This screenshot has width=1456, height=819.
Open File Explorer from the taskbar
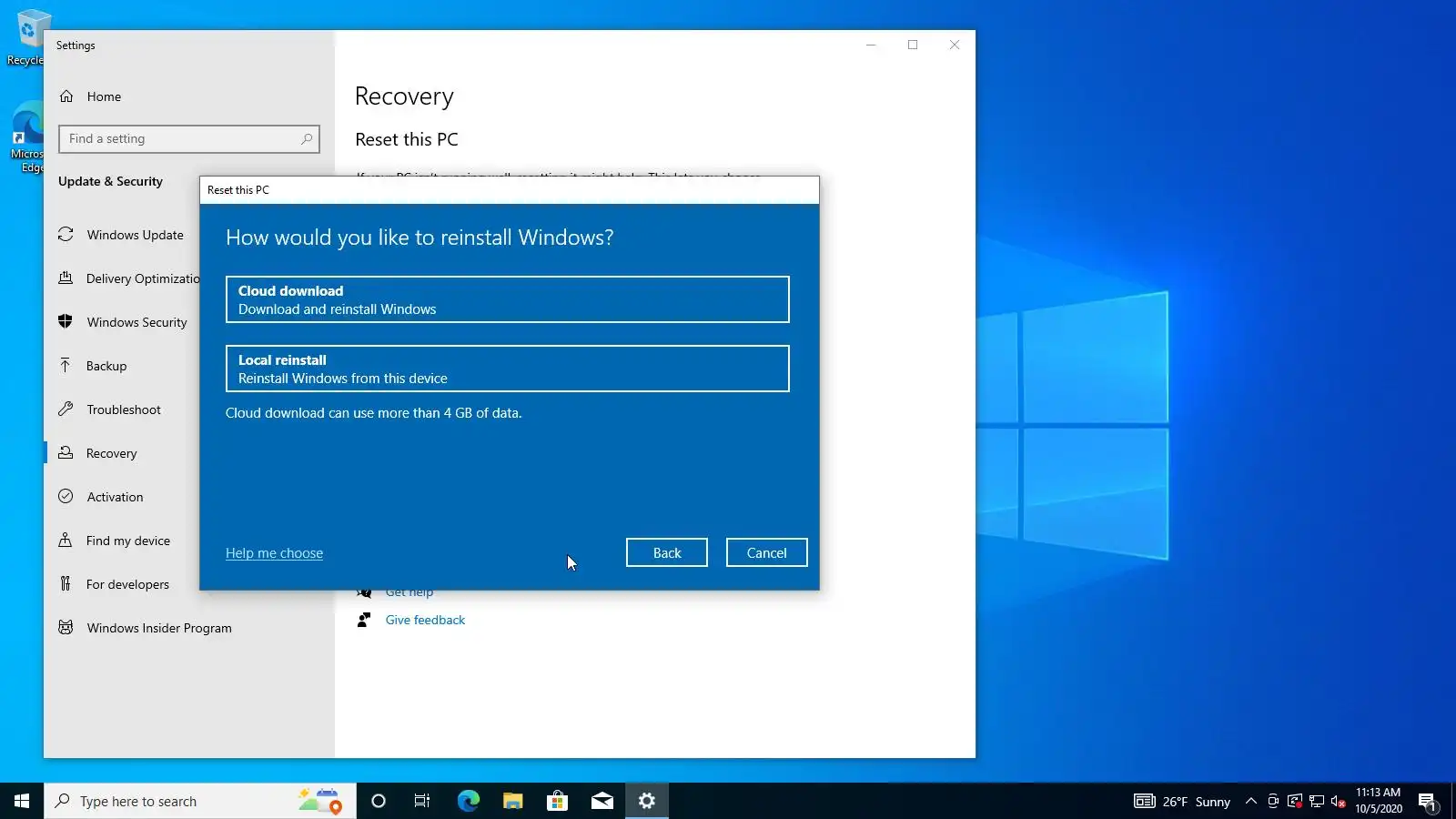coord(512,801)
